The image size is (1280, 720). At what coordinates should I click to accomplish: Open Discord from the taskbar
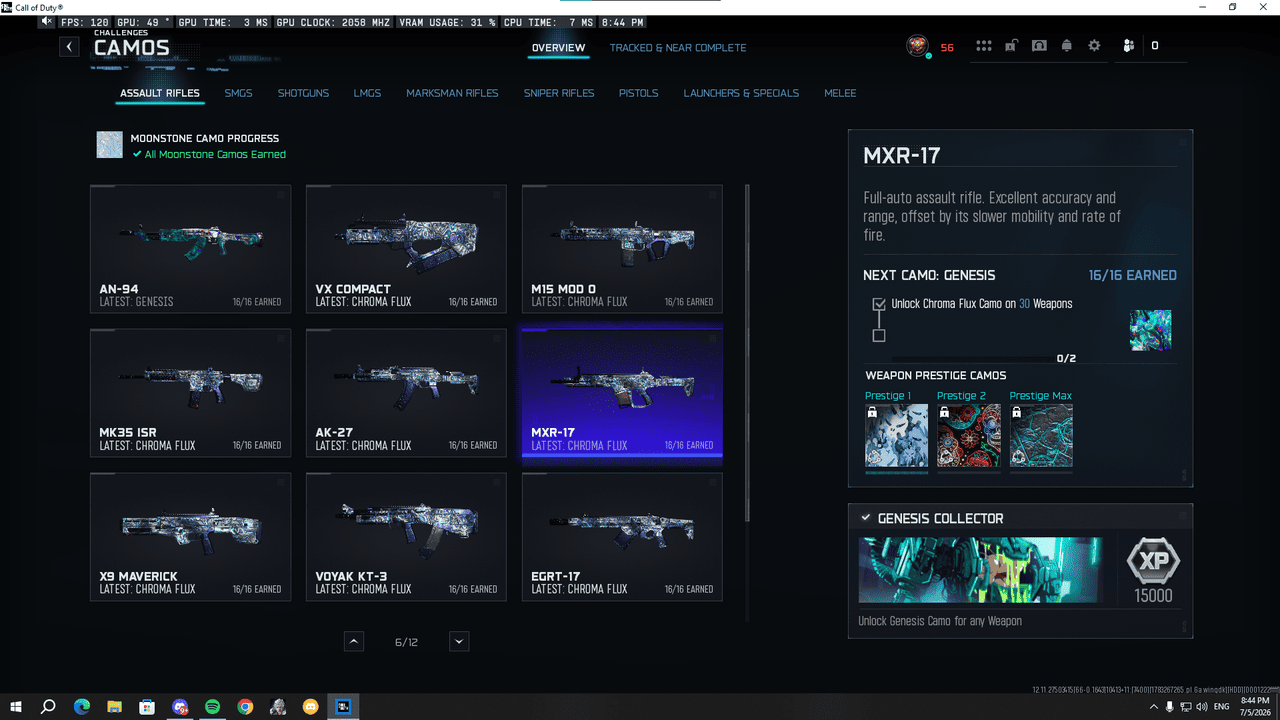[x=180, y=707]
